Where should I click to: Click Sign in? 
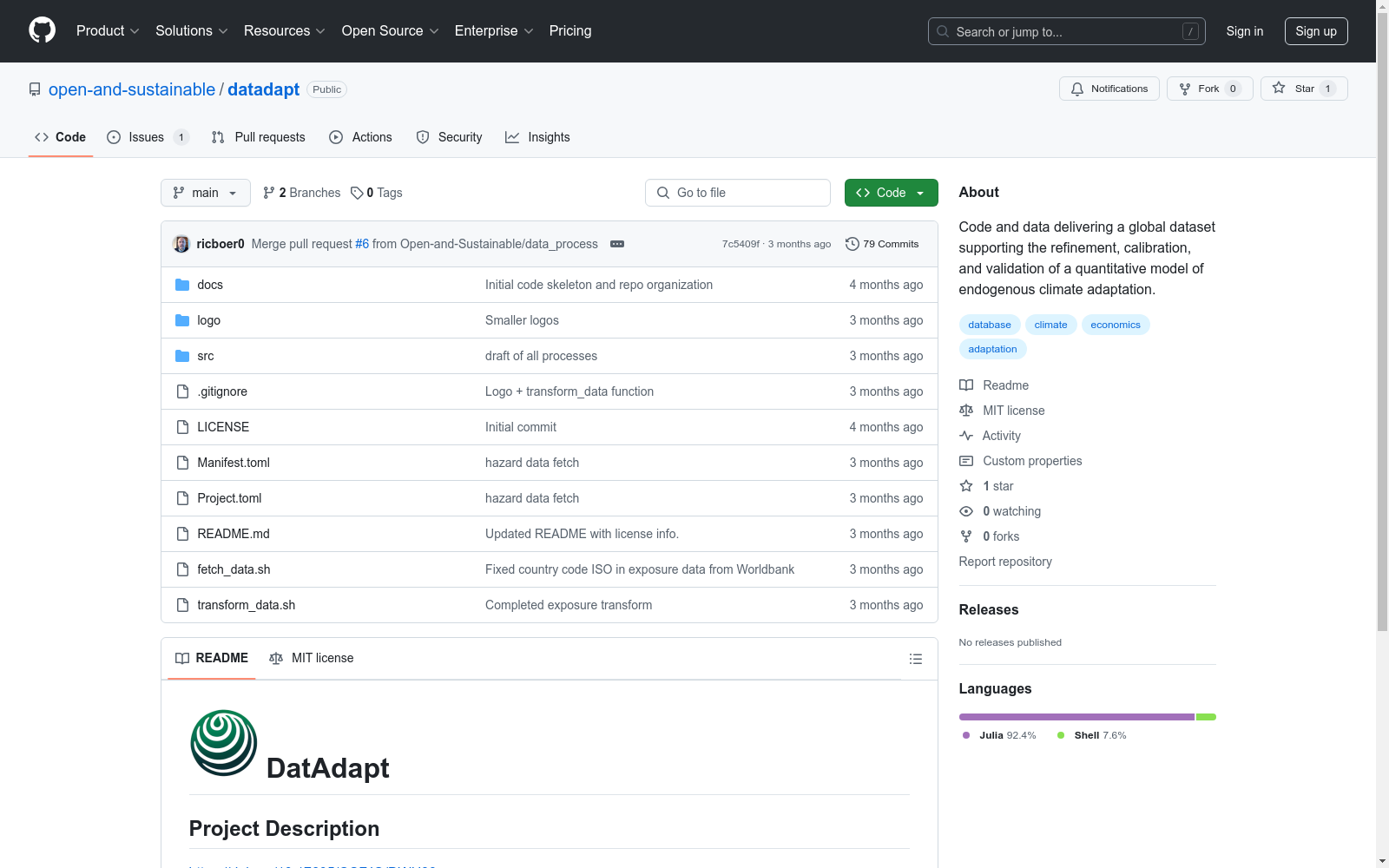coord(1245,31)
